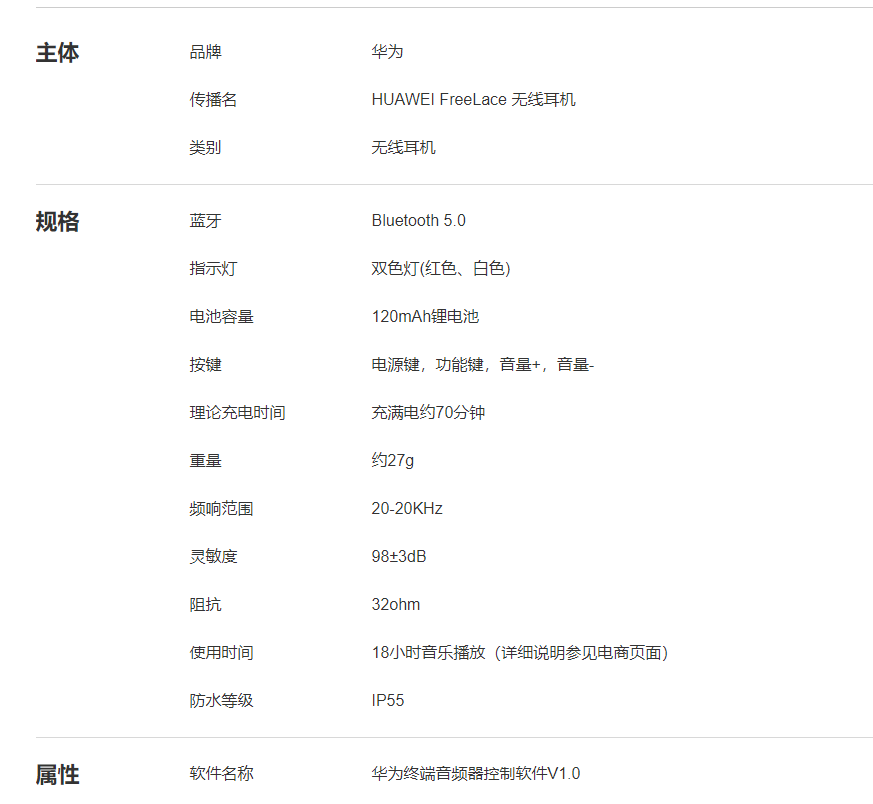Click the 蓝牙 spec label
Screen dimensions: 873x804
(205, 221)
